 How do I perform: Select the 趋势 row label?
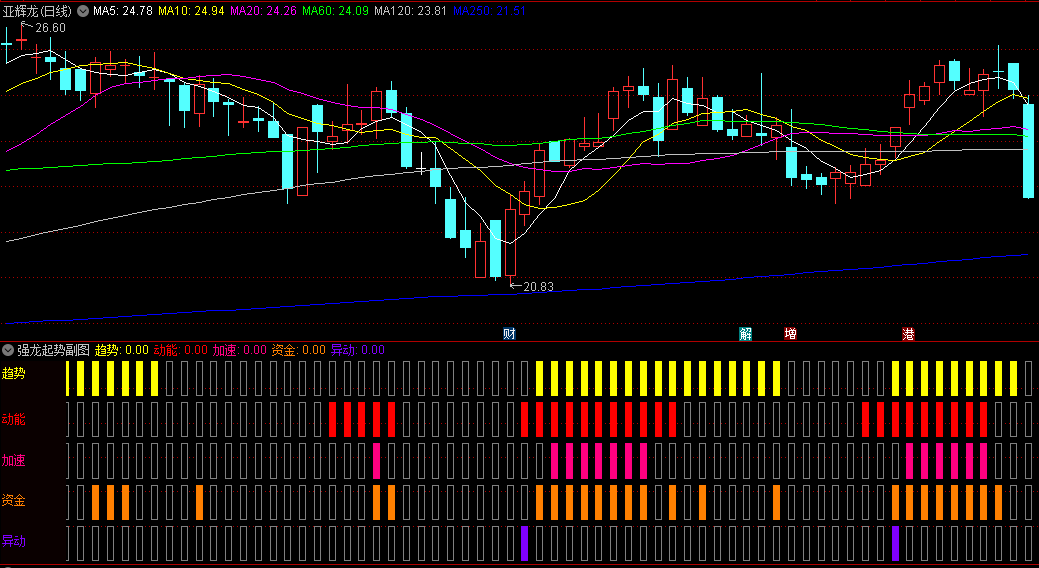pos(13,373)
